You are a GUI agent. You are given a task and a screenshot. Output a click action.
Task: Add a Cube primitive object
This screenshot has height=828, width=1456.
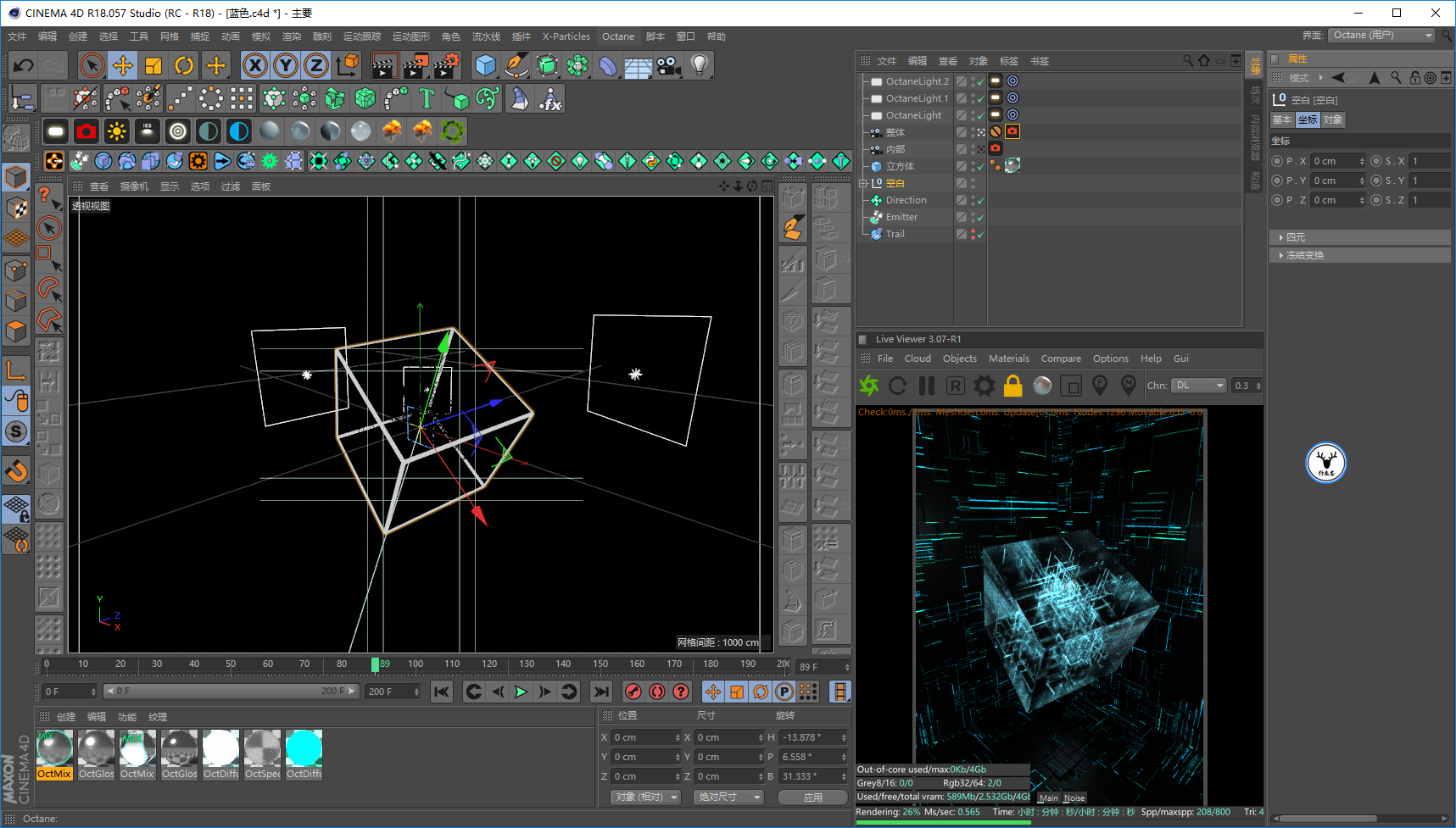pyautogui.click(x=485, y=65)
